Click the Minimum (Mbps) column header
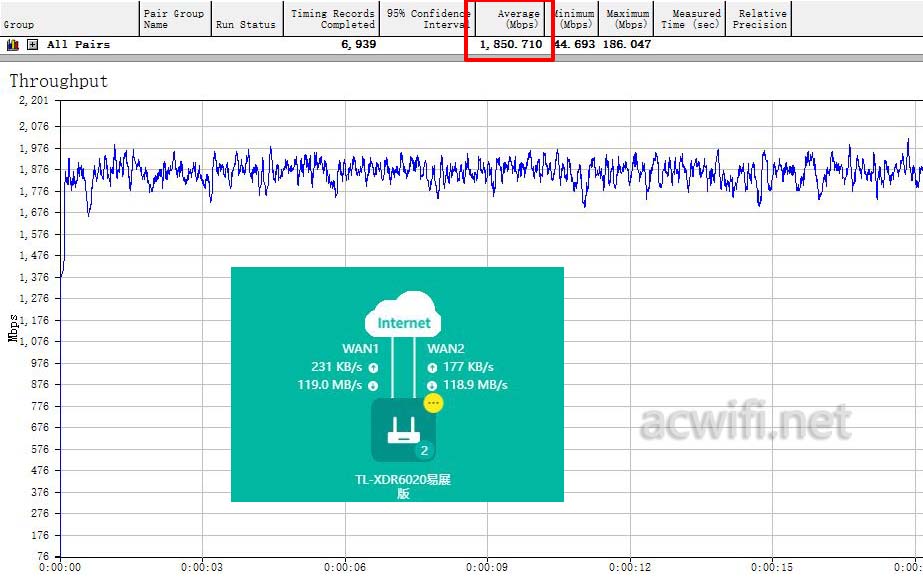This screenshot has width=923, height=581. 574,19
